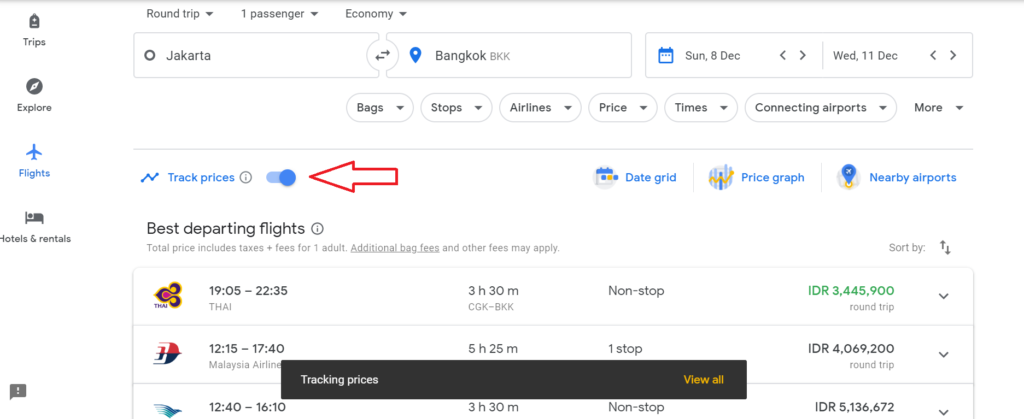Open the Economy class dropdown
This screenshot has height=419, width=1024.
(375, 14)
